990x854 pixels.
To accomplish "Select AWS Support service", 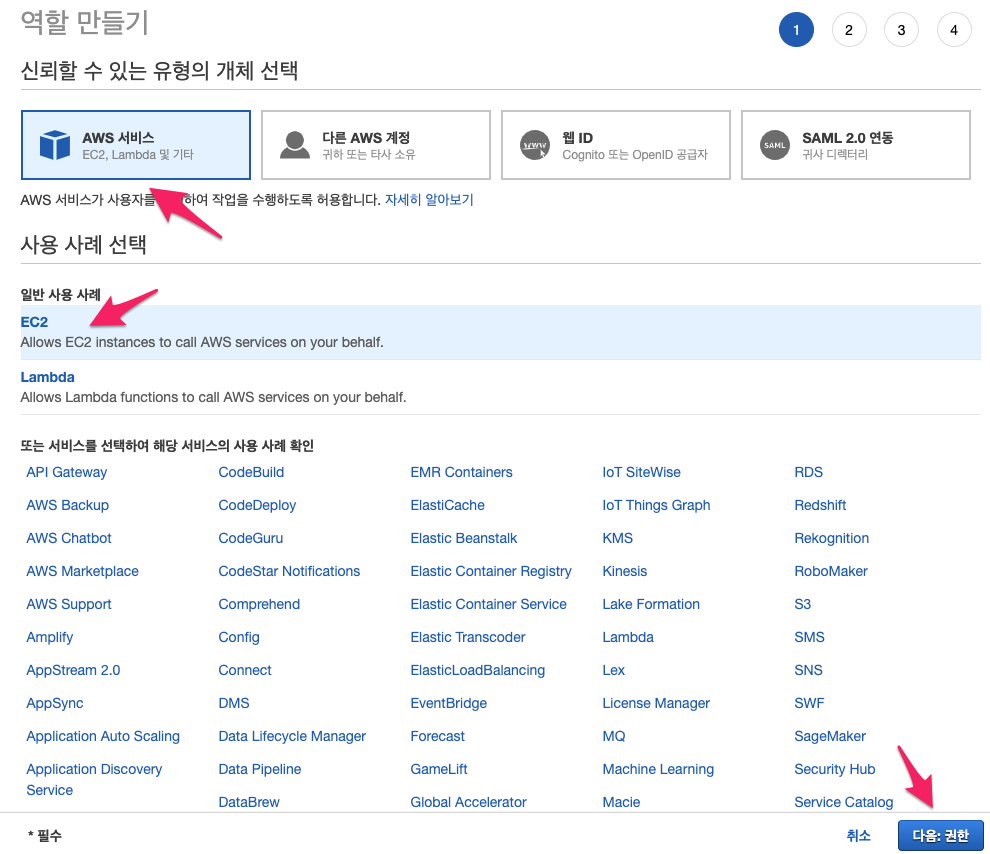I will [69, 604].
